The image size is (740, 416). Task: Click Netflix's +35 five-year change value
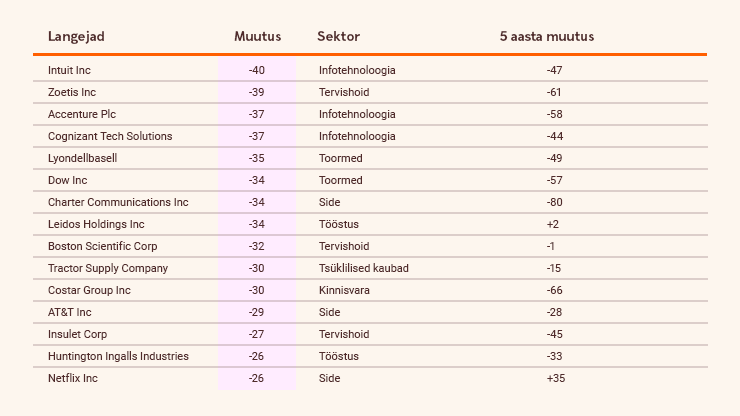555,378
